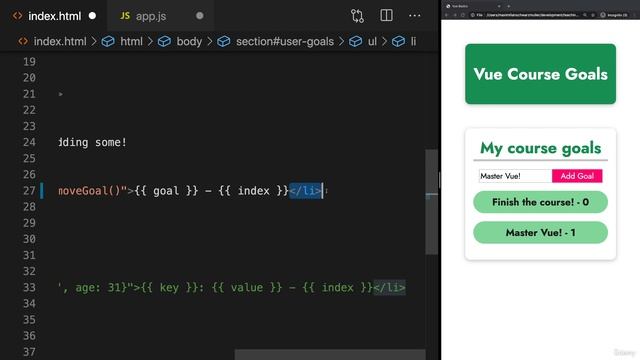
Task: Open the source control changes icon
Action: [357, 16]
